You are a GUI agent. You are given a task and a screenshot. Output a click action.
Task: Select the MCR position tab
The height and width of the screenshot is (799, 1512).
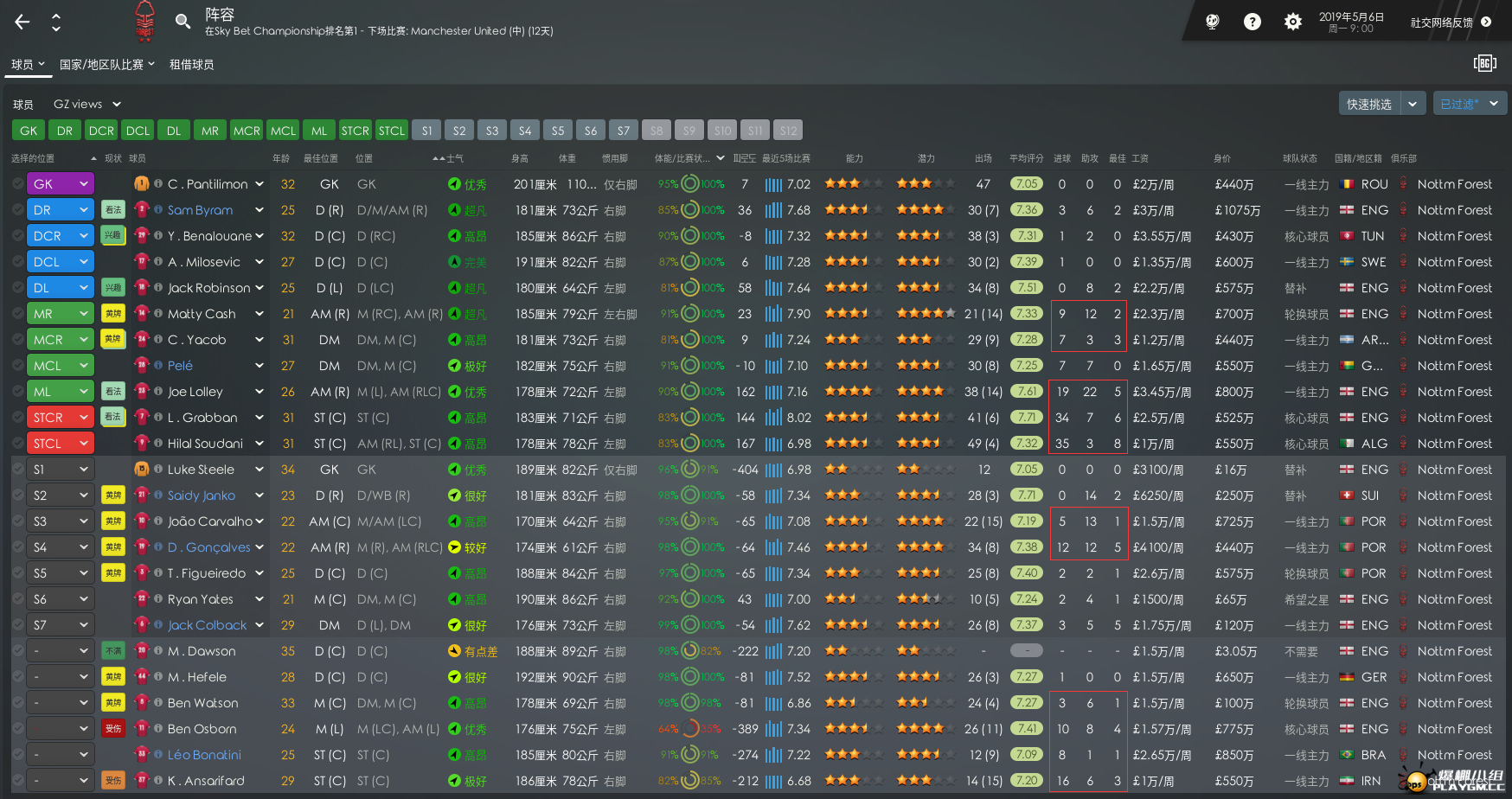point(247,131)
